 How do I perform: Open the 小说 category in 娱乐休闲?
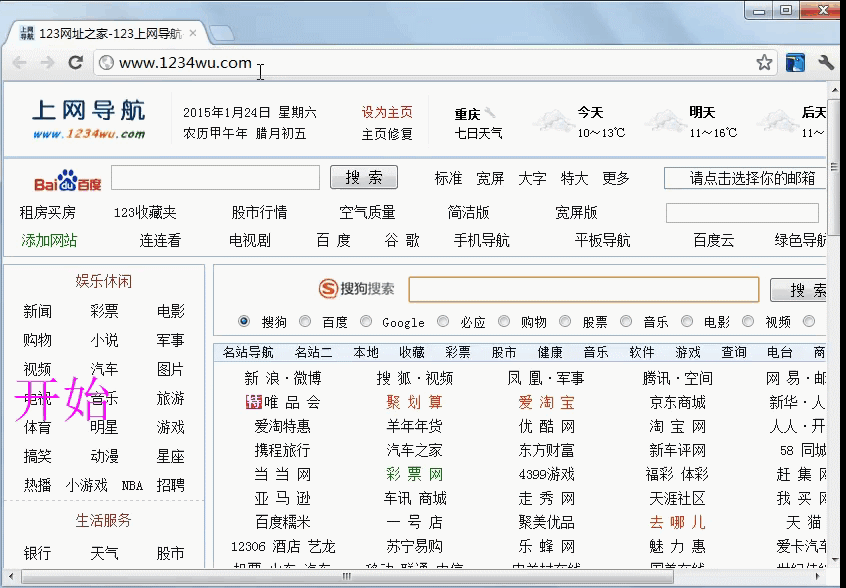coord(104,340)
